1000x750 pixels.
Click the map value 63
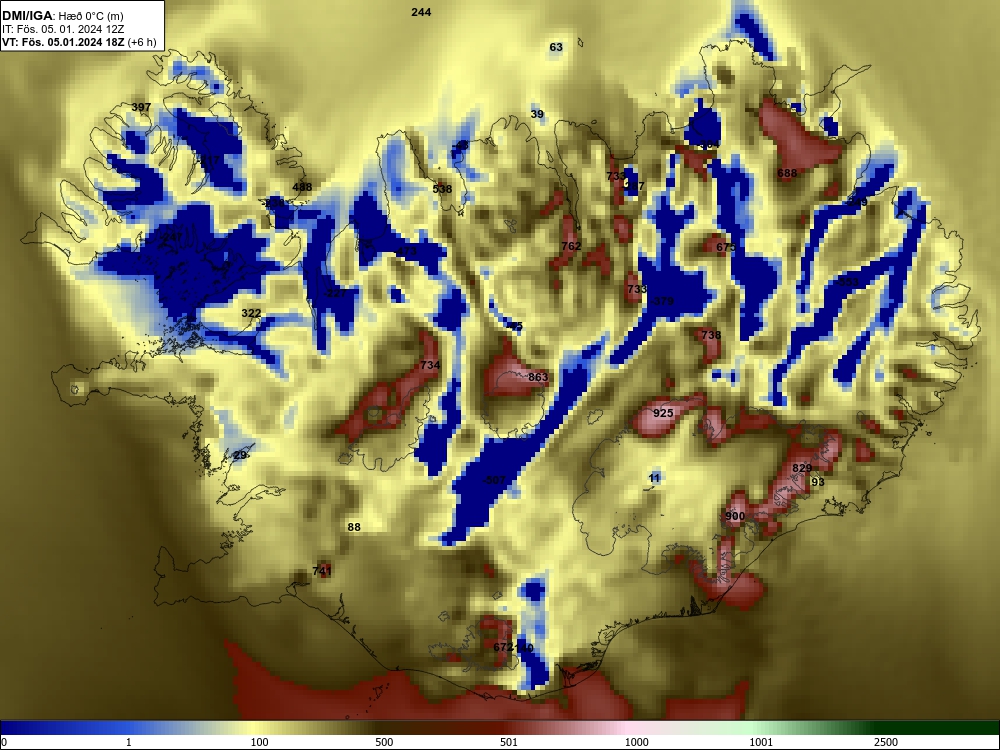(x=556, y=47)
